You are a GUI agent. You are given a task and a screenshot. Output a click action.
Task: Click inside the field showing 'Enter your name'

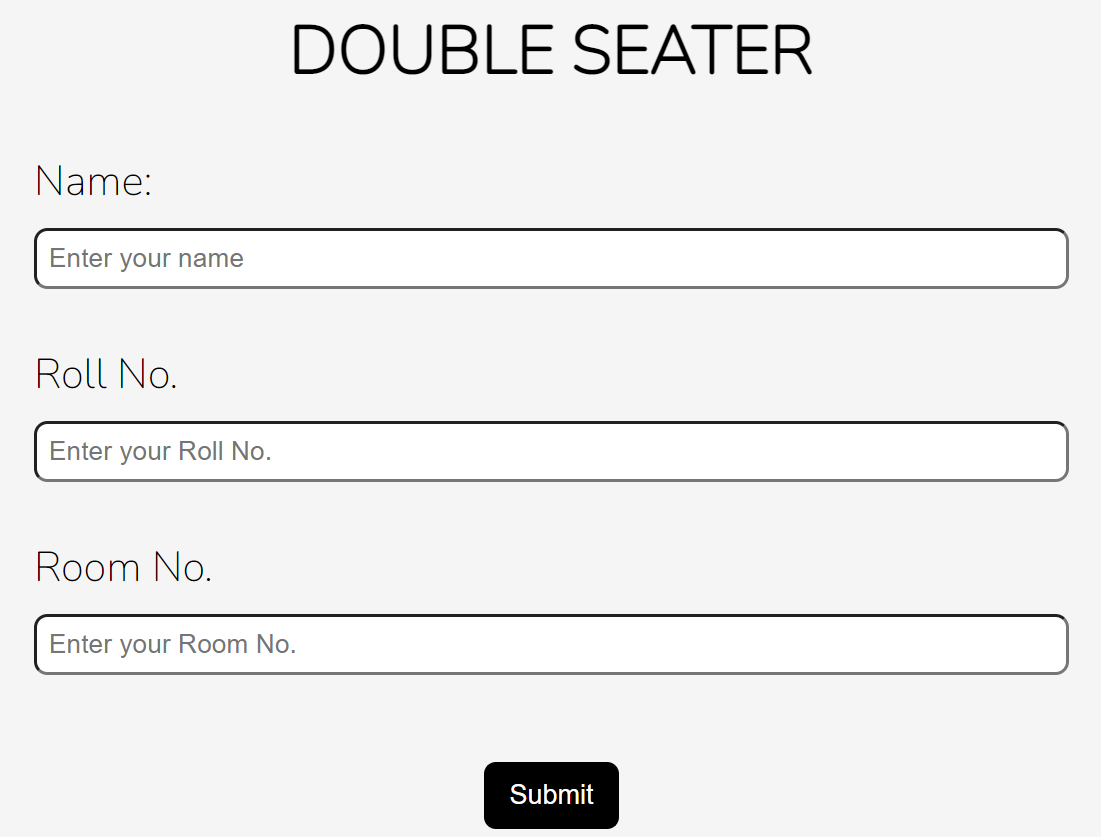(x=550, y=258)
